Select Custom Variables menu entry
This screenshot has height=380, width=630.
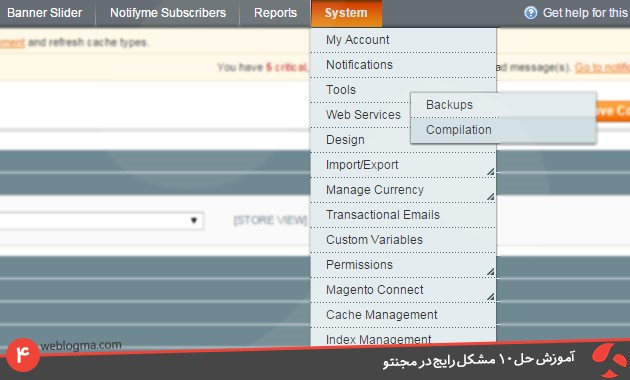click(403, 240)
